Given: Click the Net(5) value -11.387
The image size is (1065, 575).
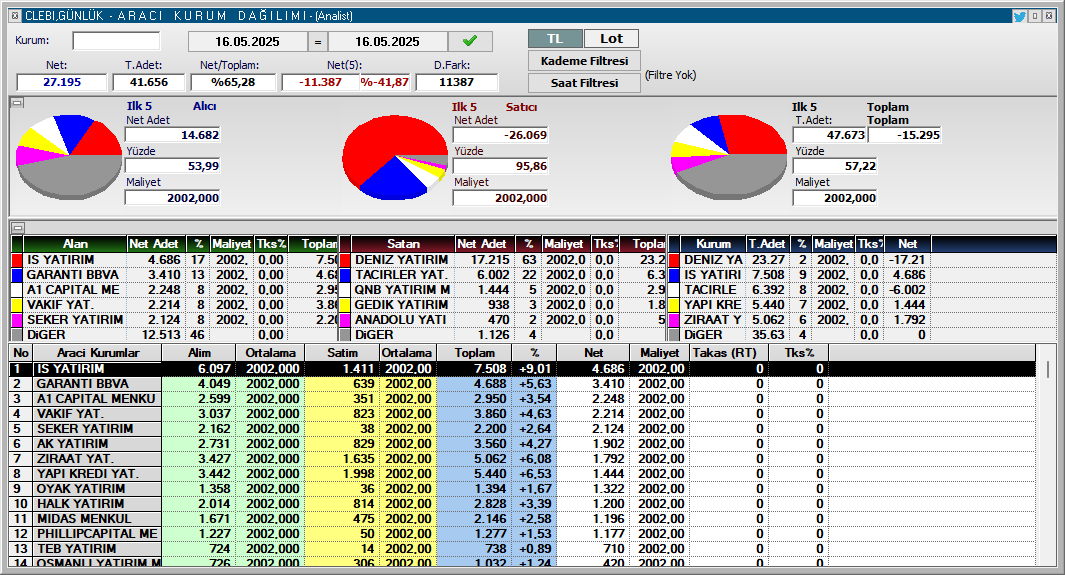Looking at the screenshot, I should click(x=321, y=82).
